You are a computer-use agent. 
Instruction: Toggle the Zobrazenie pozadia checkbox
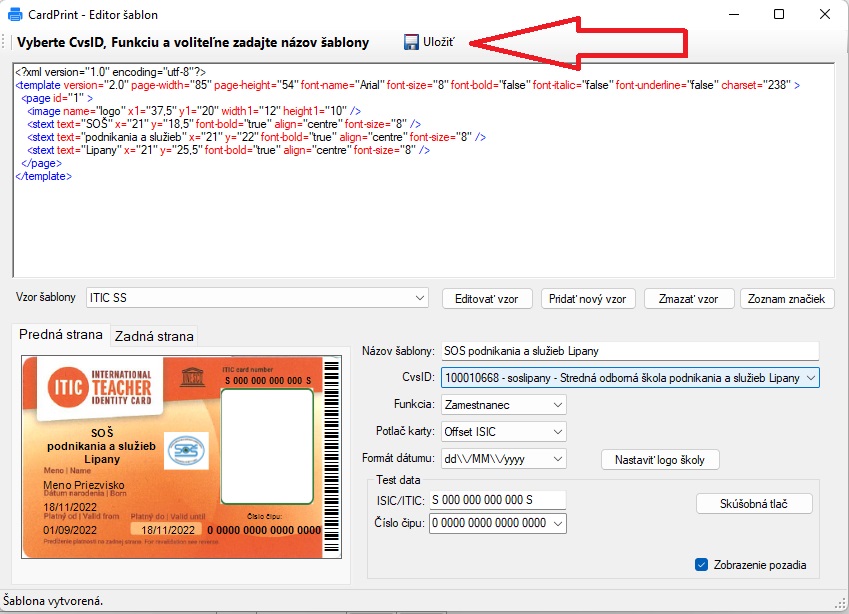coord(702,565)
